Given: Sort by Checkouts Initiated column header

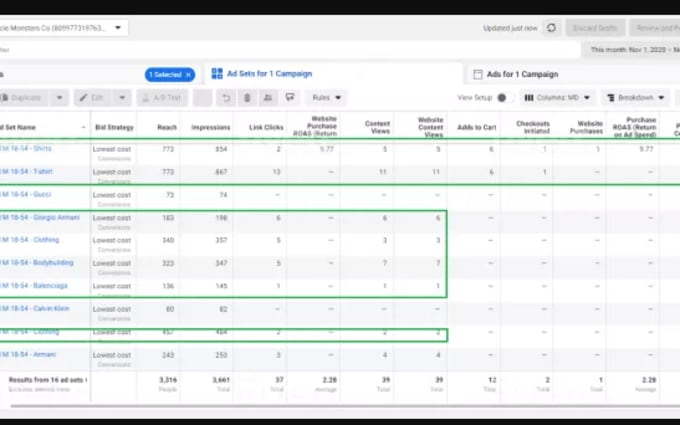Looking at the screenshot, I should coord(533,128).
